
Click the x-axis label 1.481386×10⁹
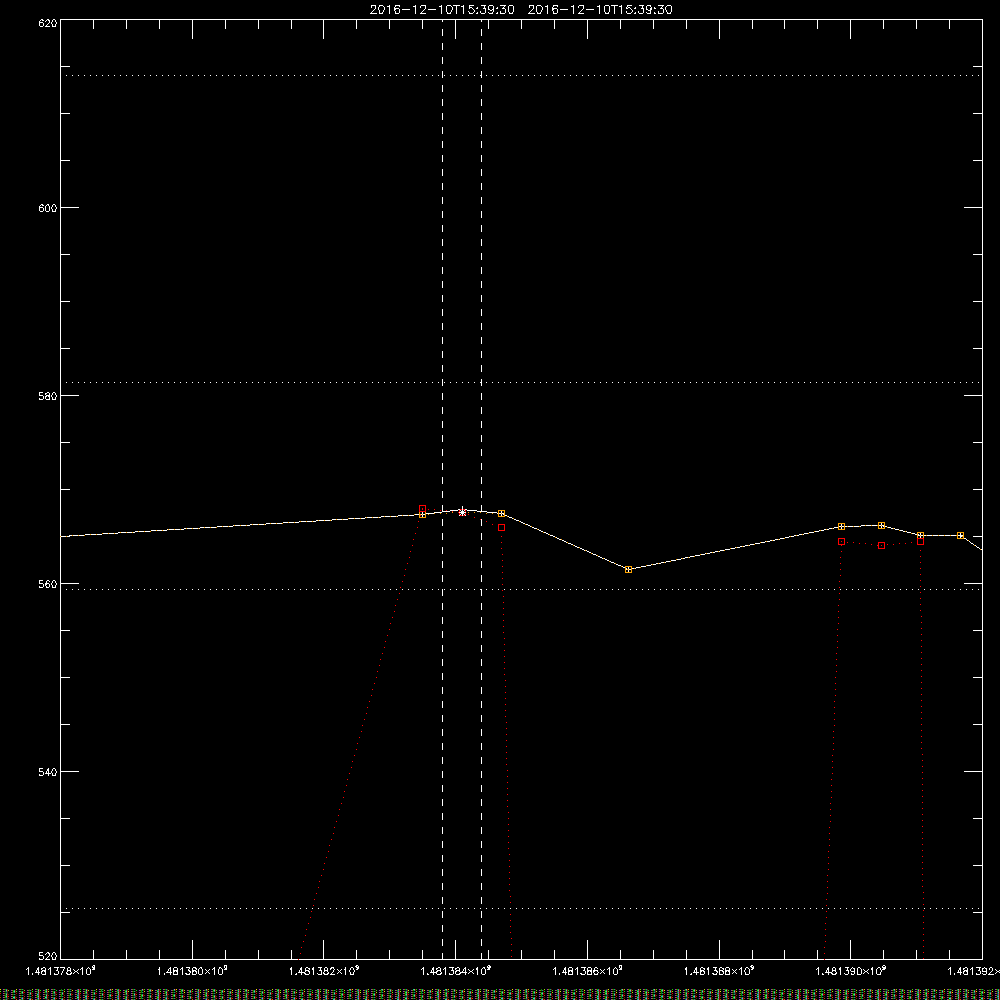(x=587, y=971)
